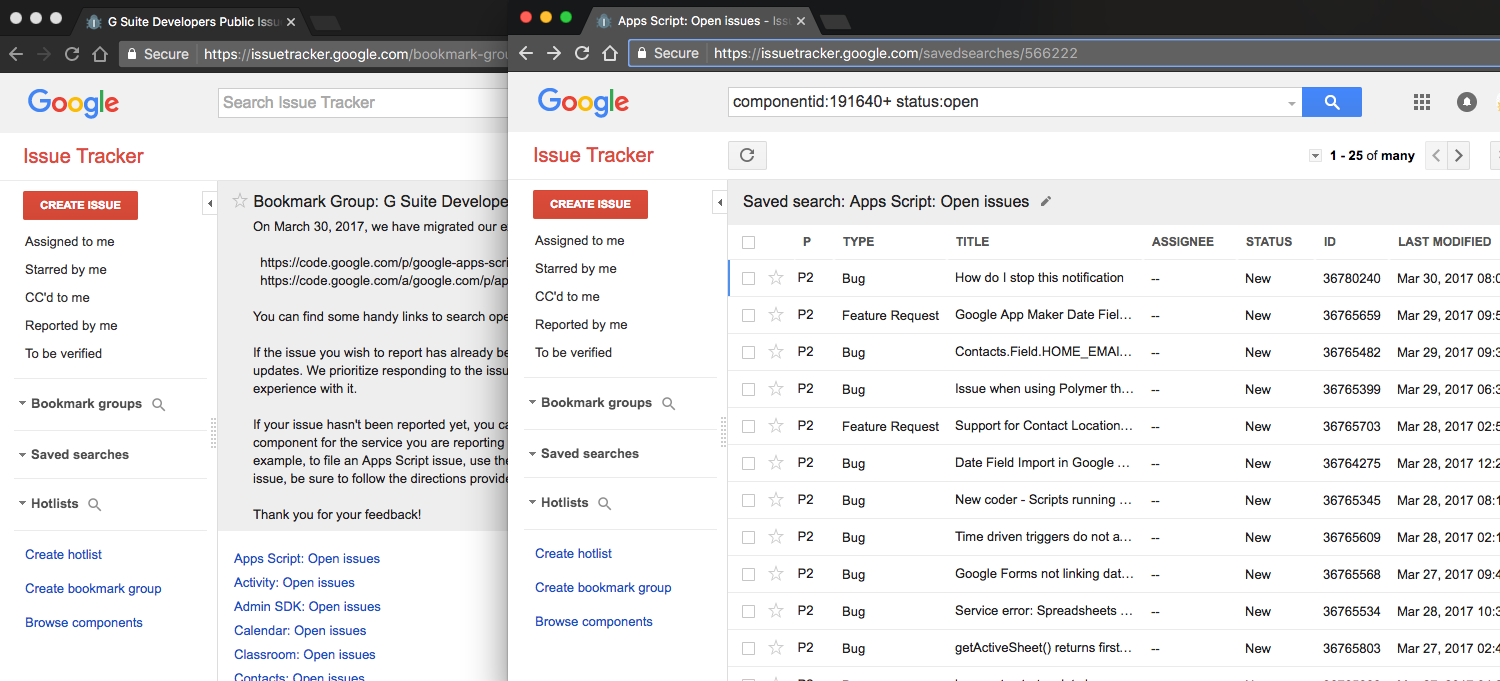Collapse sidebar arrow in front window
Screen dimensions: 1500x681
click(x=720, y=203)
